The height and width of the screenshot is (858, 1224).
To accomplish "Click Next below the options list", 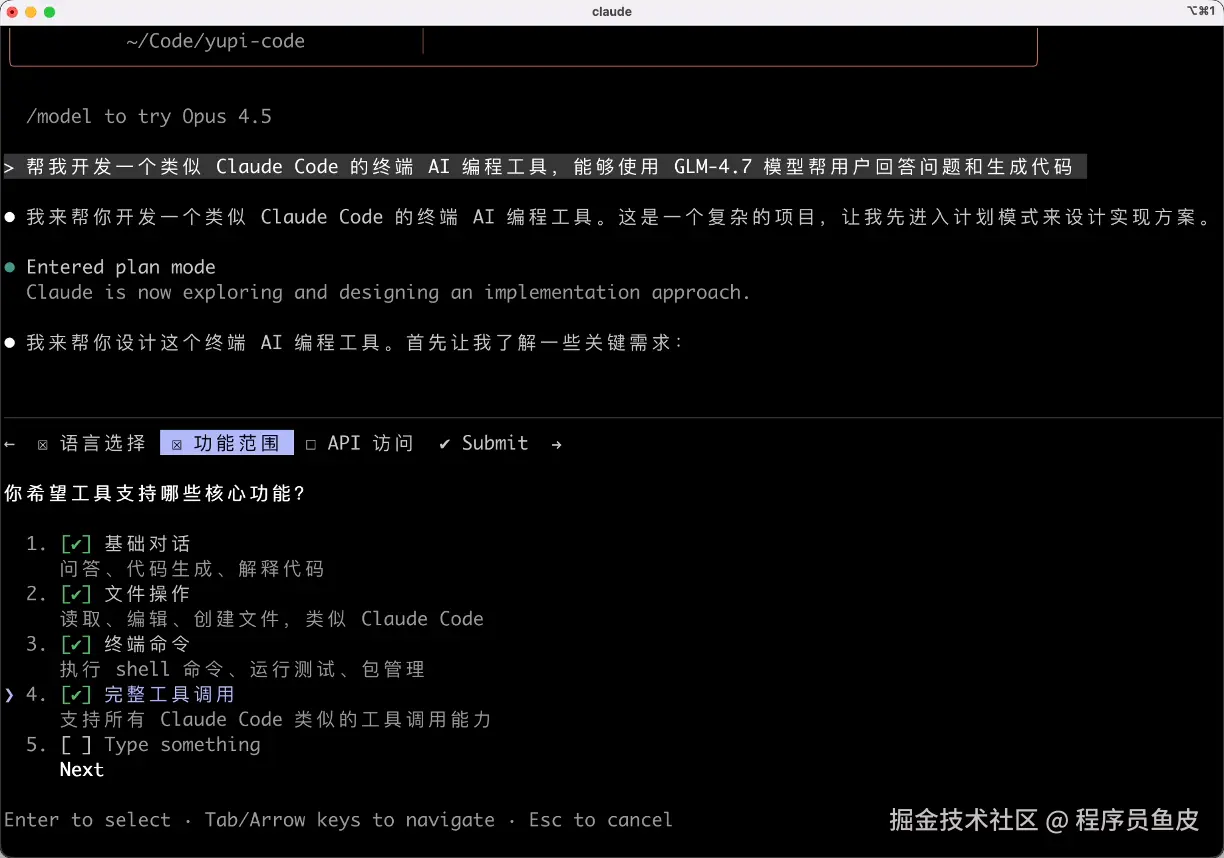I will [x=82, y=770].
